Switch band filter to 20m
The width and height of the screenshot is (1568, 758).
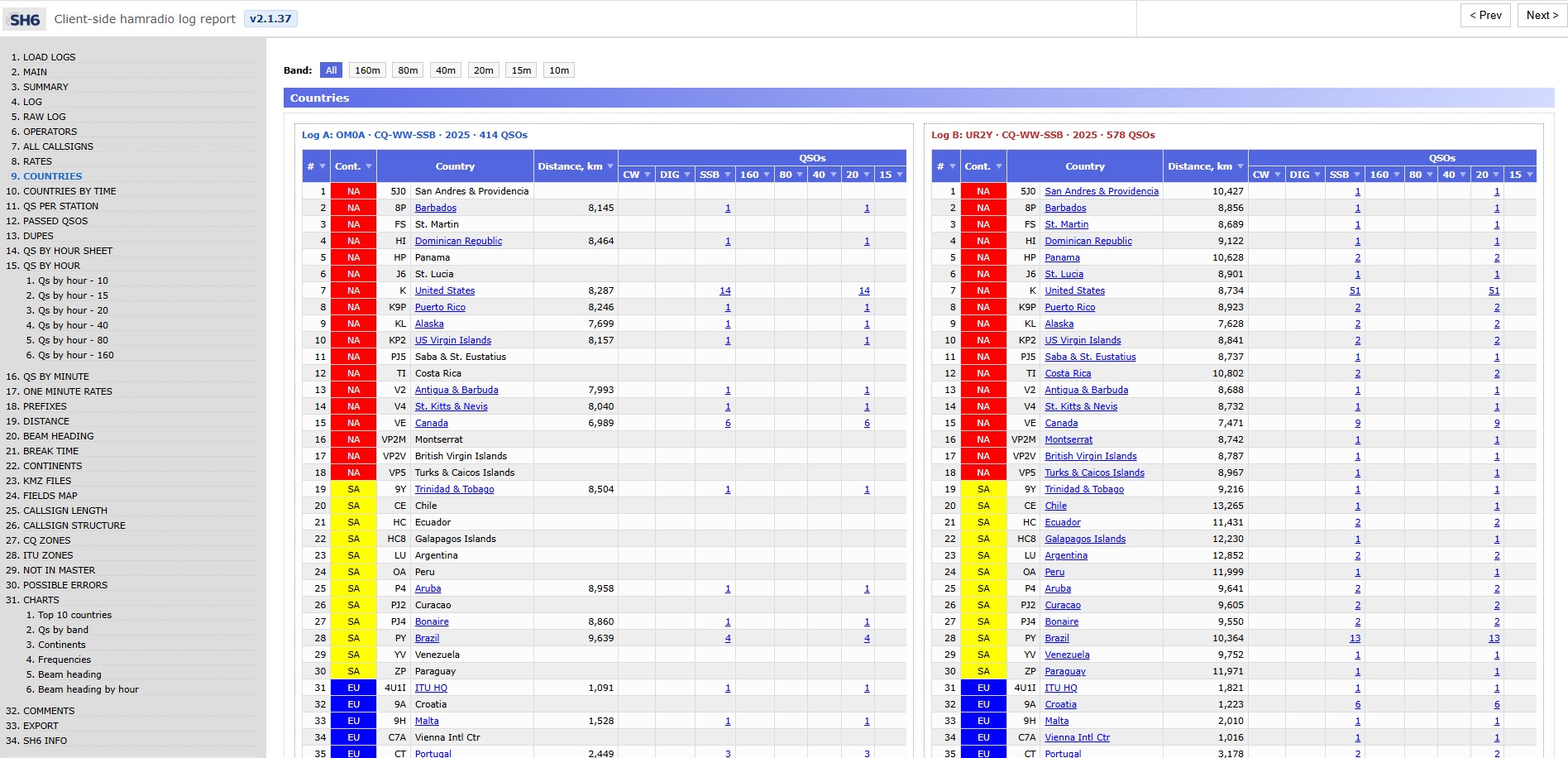click(x=483, y=70)
